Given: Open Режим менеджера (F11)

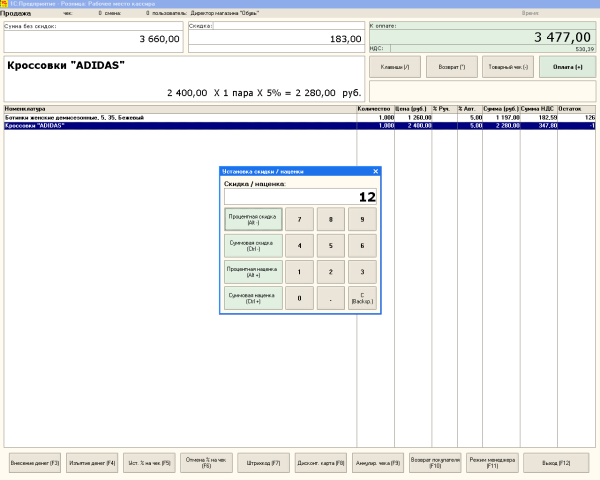Looking at the screenshot, I should (492, 463).
